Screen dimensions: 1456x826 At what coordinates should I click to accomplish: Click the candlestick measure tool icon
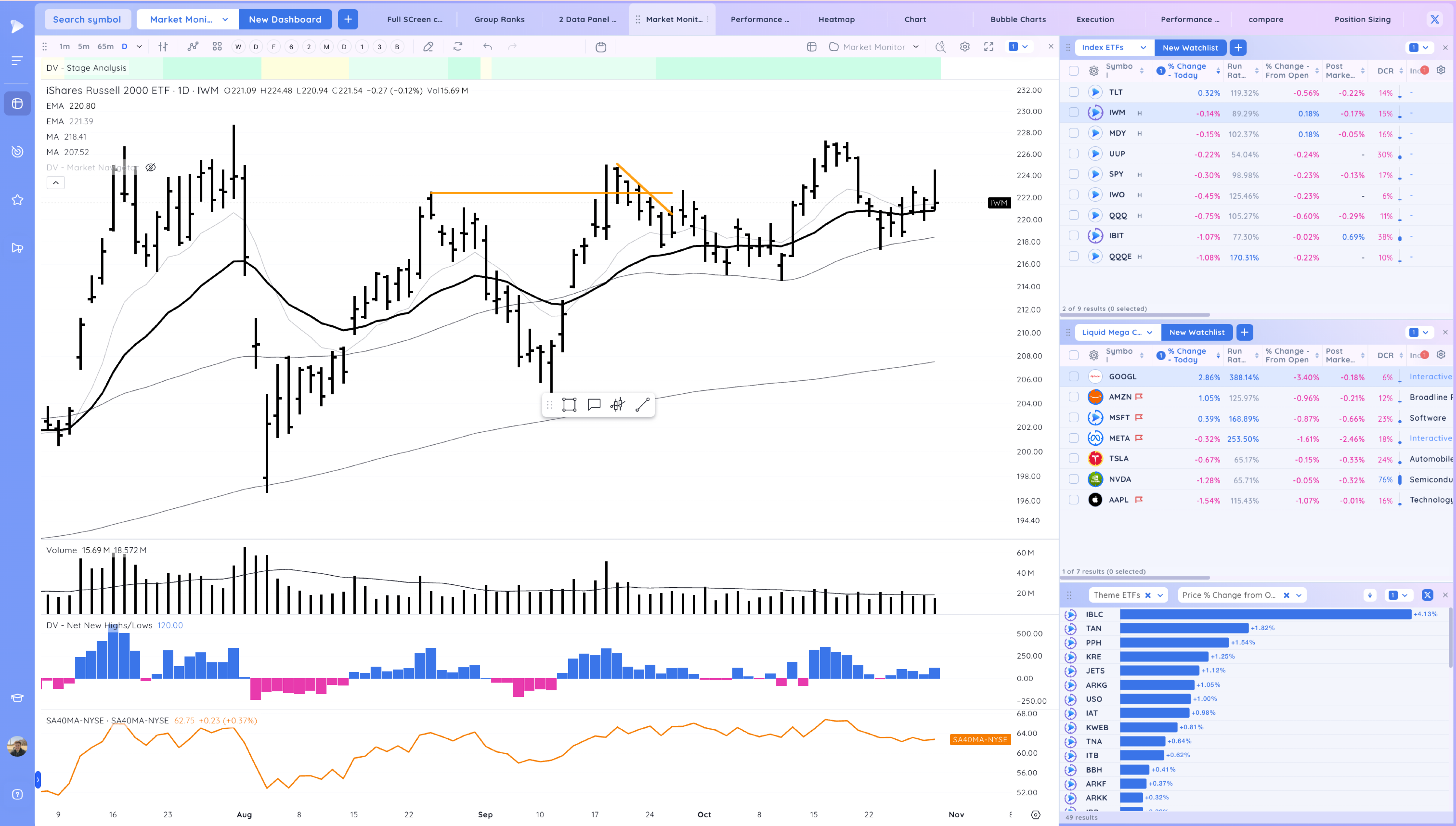click(x=617, y=405)
